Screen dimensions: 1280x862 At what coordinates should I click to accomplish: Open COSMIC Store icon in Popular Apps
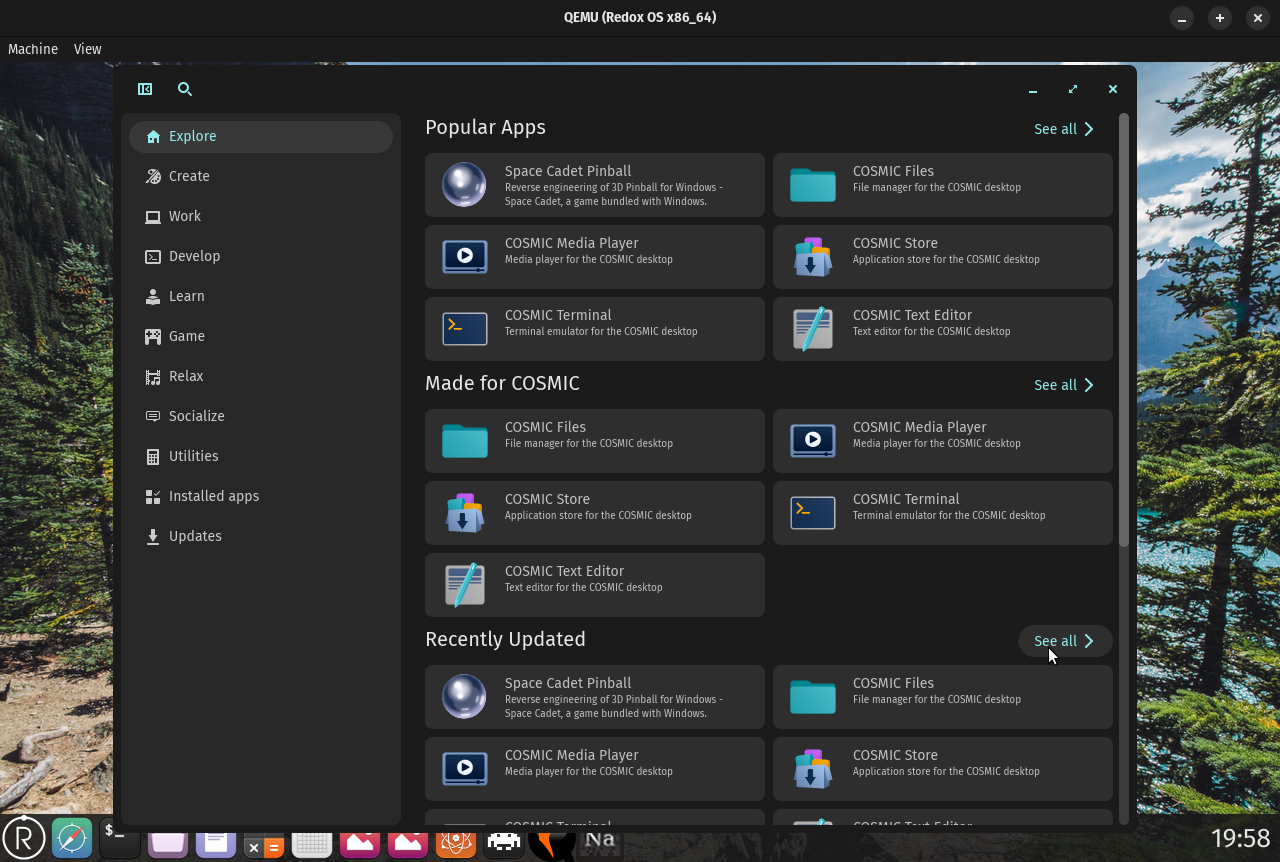(x=813, y=257)
